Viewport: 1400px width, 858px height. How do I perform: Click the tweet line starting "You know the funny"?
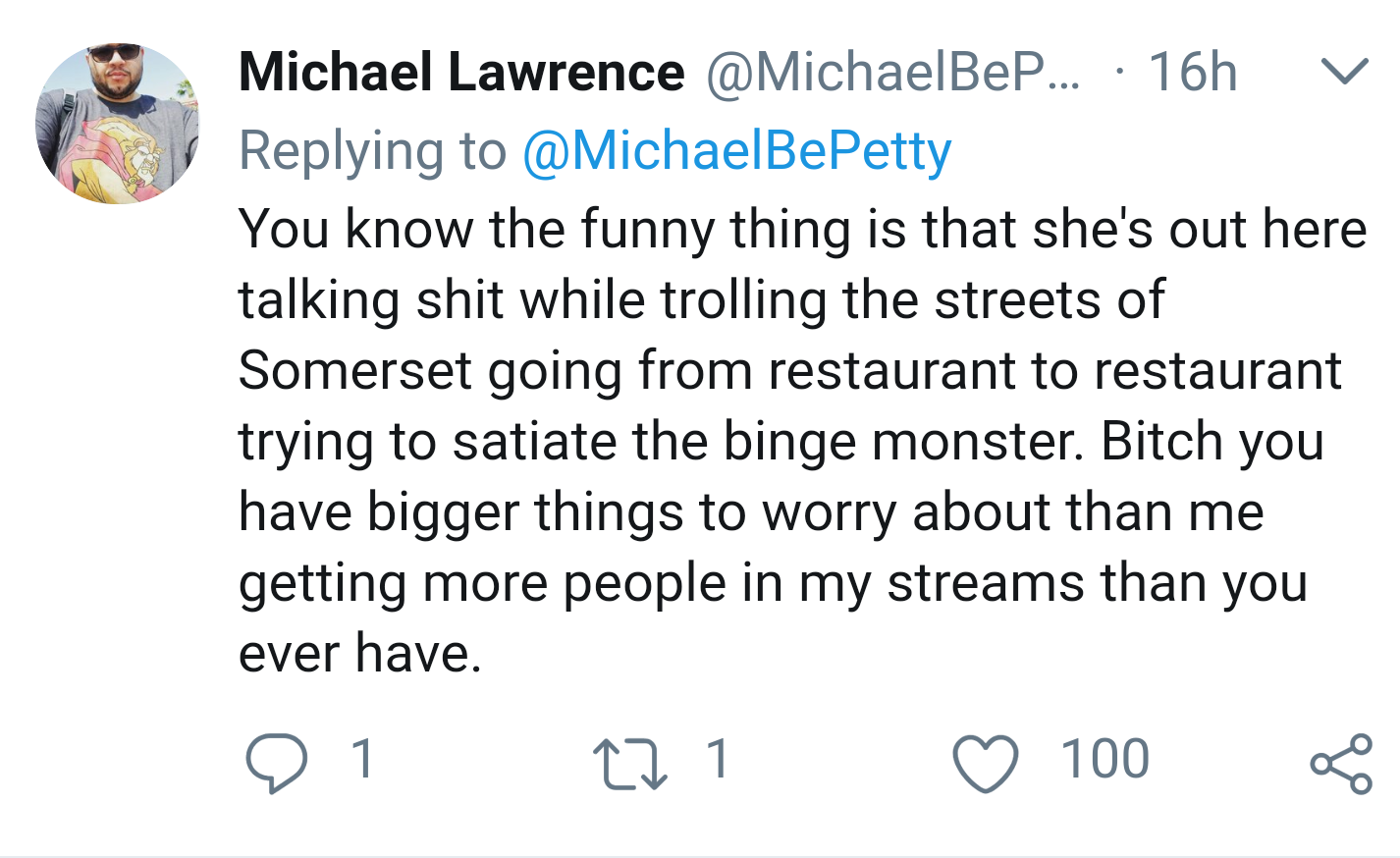click(802, 230)
